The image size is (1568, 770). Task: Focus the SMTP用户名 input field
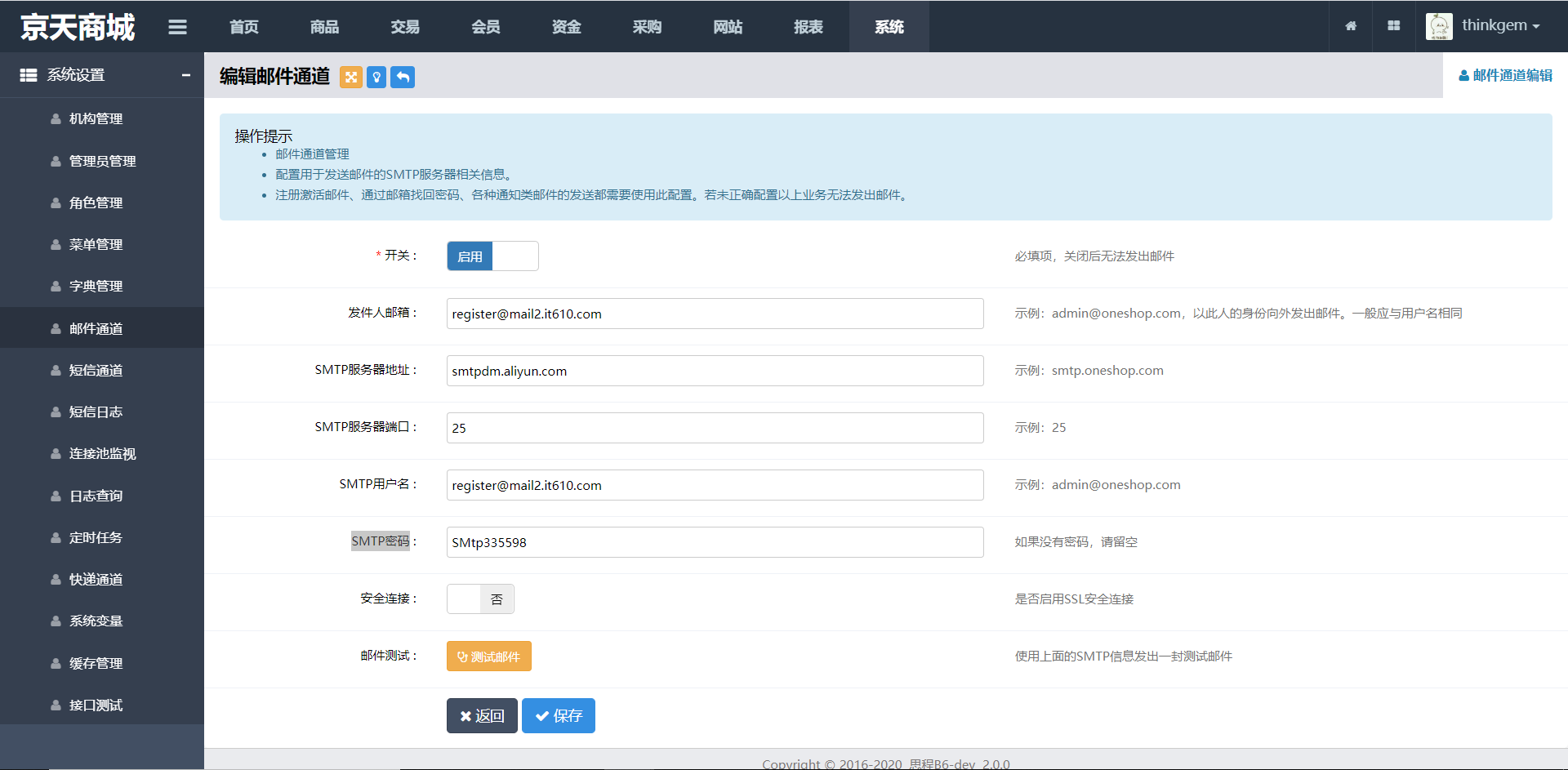(x=715, y=485)
